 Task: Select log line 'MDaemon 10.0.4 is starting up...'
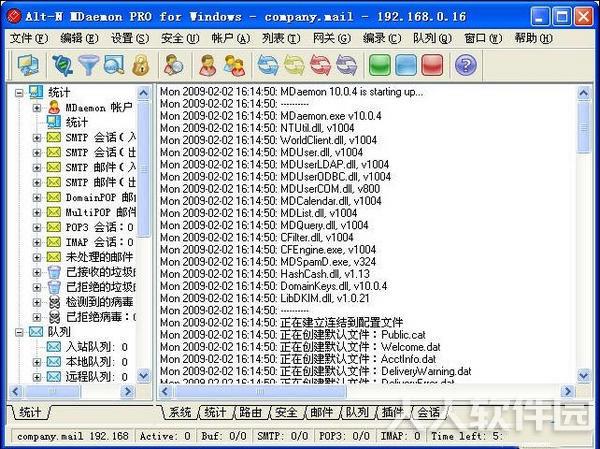point(292,92)
